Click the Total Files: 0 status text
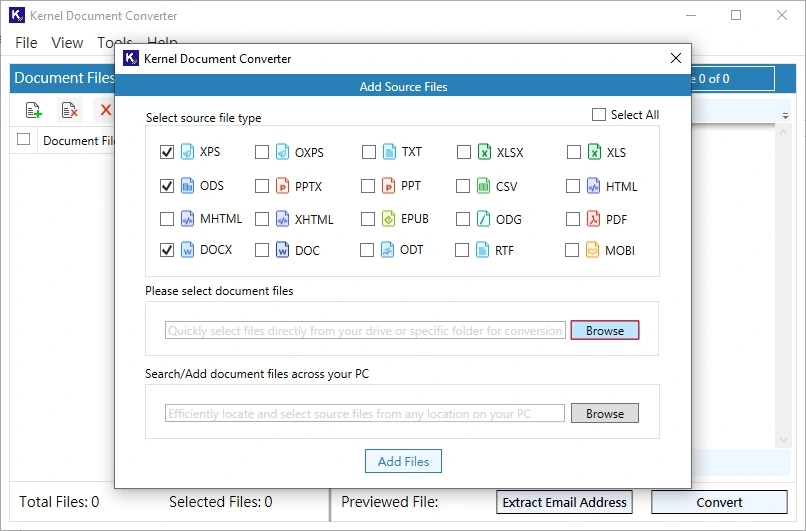 click(x=59, y=502)
